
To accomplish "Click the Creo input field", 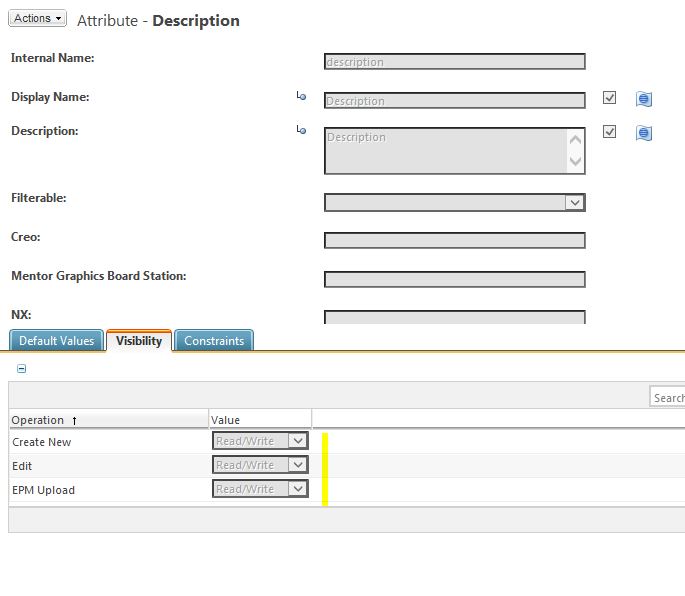I will (454, 240).
